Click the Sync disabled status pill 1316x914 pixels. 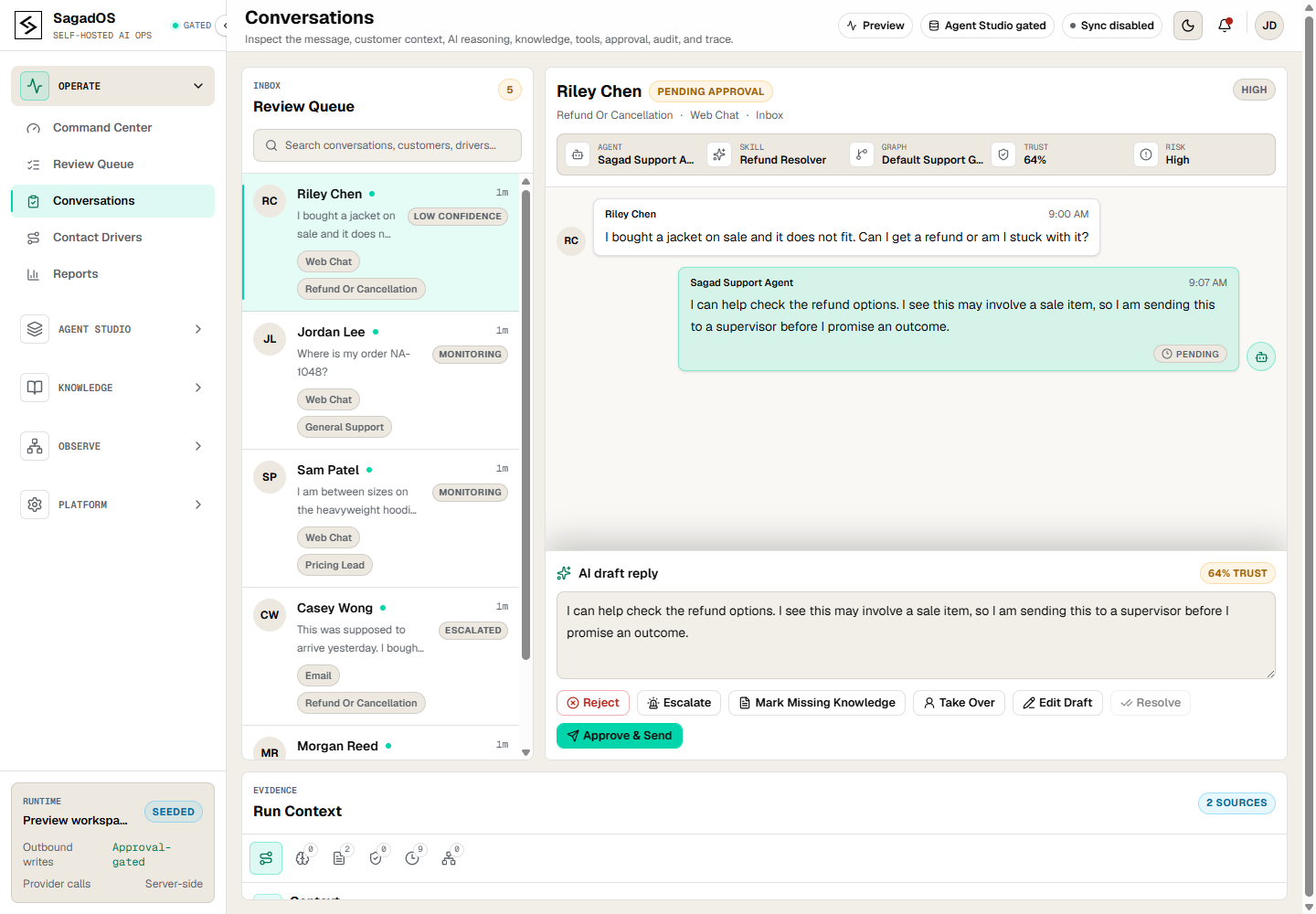pos(1111,26)
